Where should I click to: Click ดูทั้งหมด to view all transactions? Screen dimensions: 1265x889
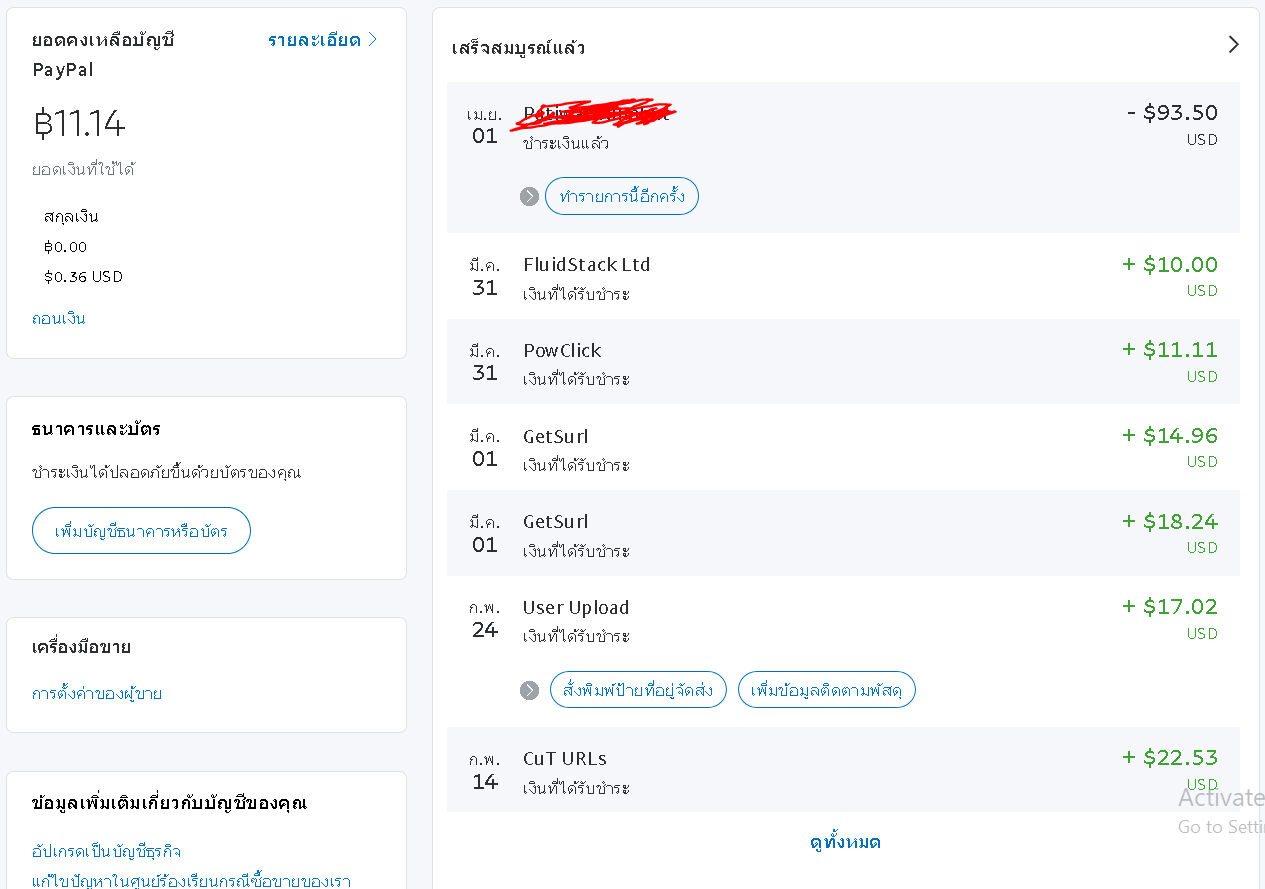[x=845, y=842]
